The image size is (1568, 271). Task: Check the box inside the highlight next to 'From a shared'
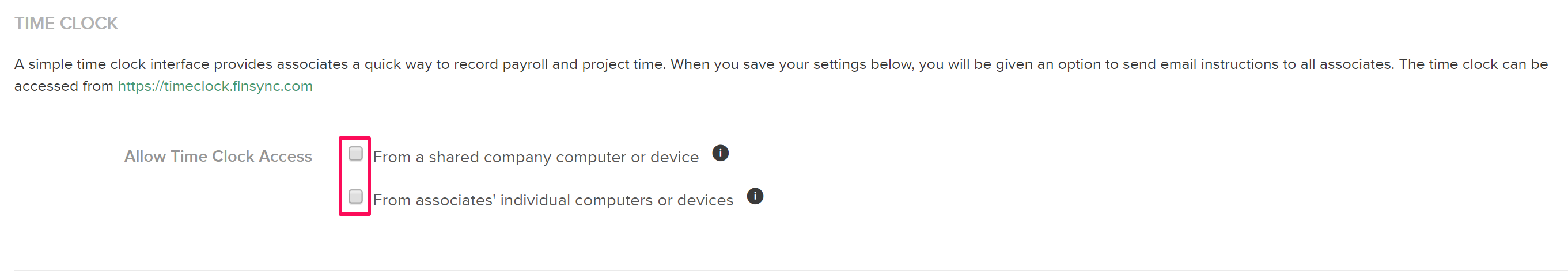(x=355, y=153)
